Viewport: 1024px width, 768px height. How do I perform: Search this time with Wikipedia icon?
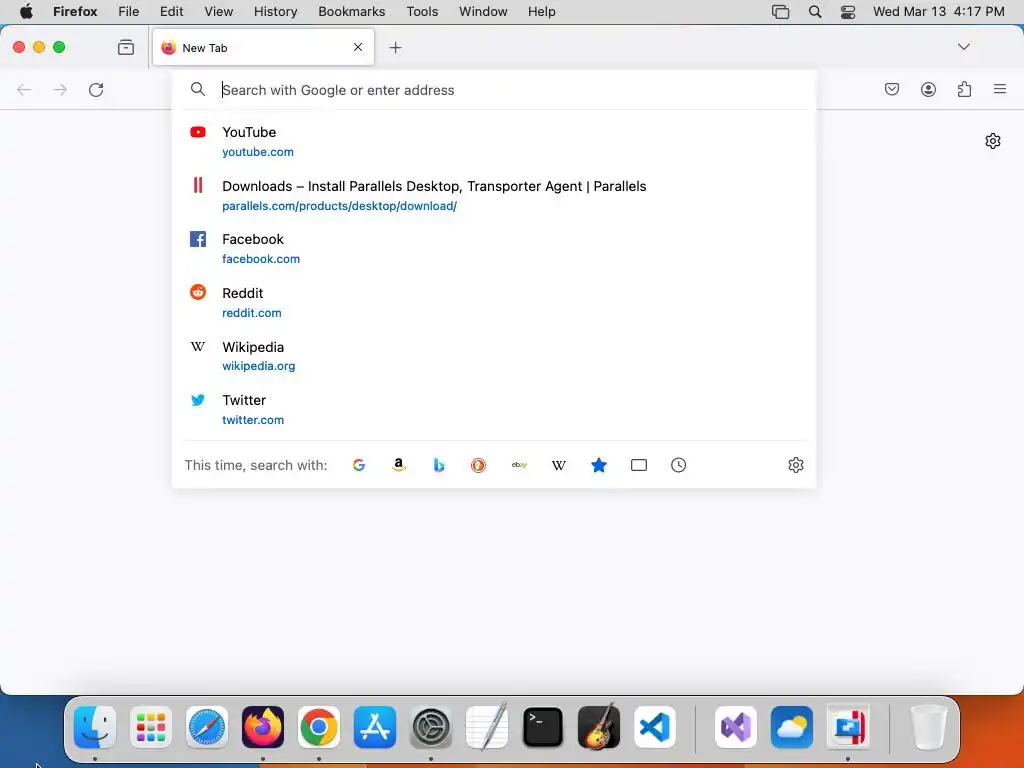559,465
